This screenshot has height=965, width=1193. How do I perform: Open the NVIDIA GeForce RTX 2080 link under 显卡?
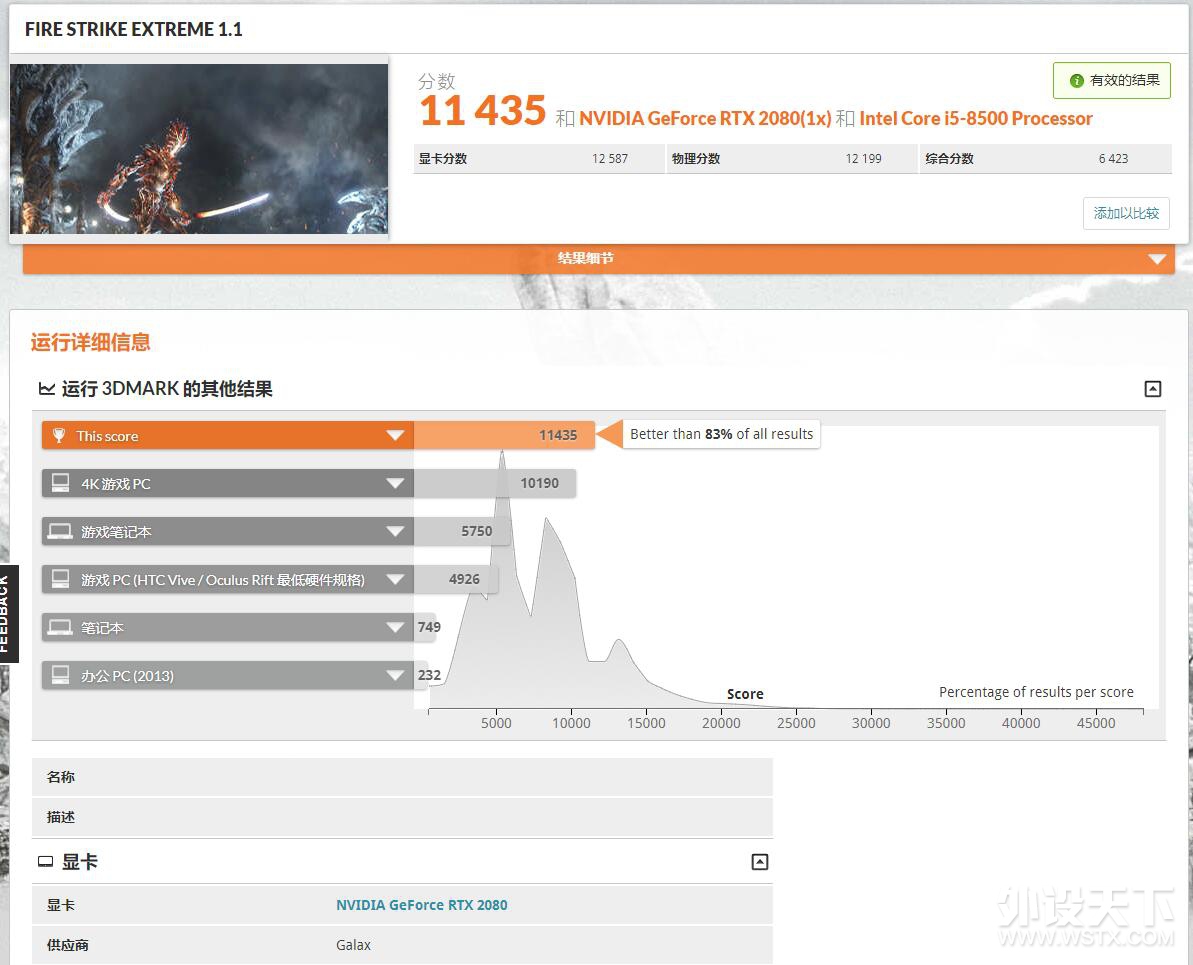422,905
